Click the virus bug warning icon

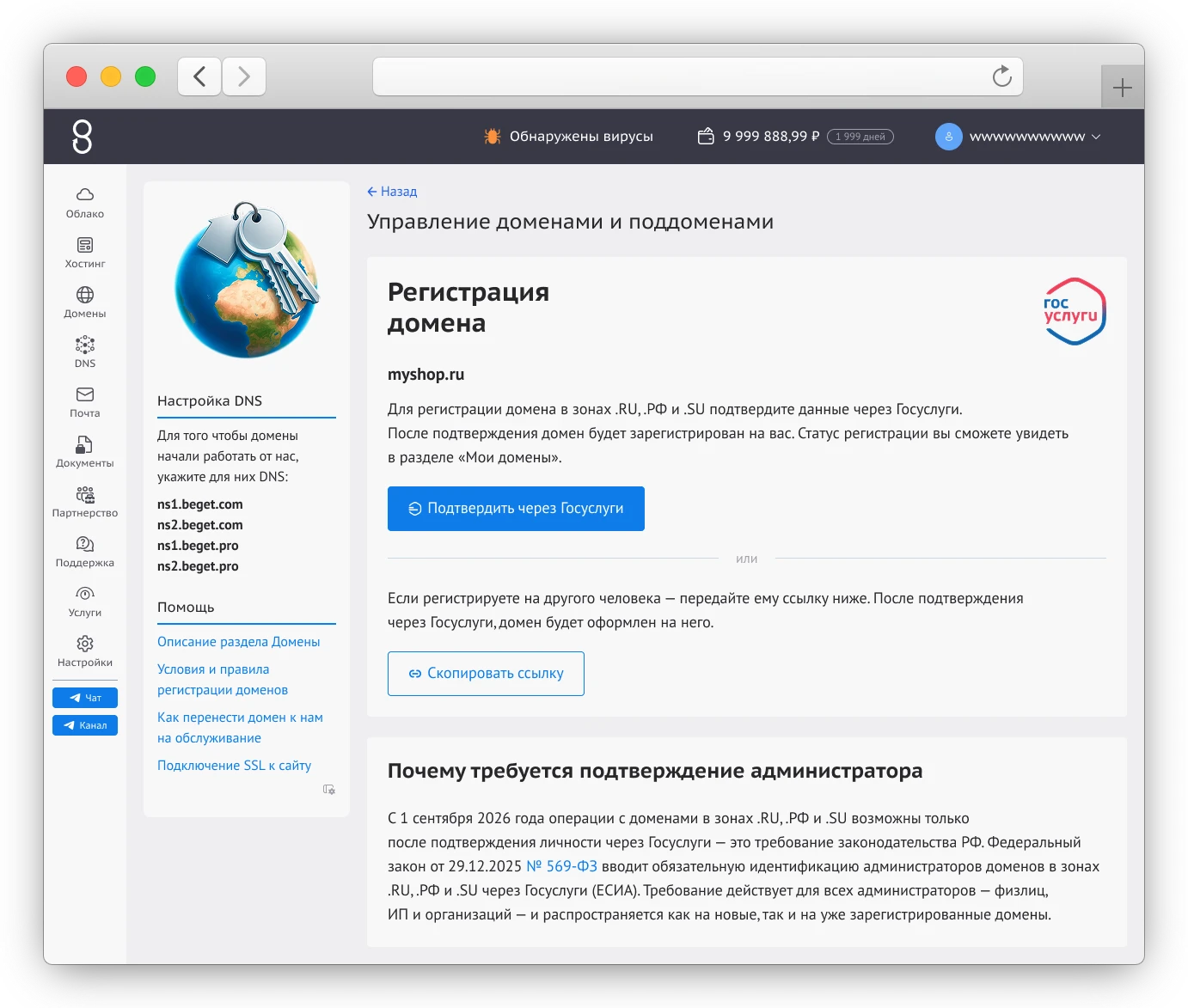[x=493, y=137]
